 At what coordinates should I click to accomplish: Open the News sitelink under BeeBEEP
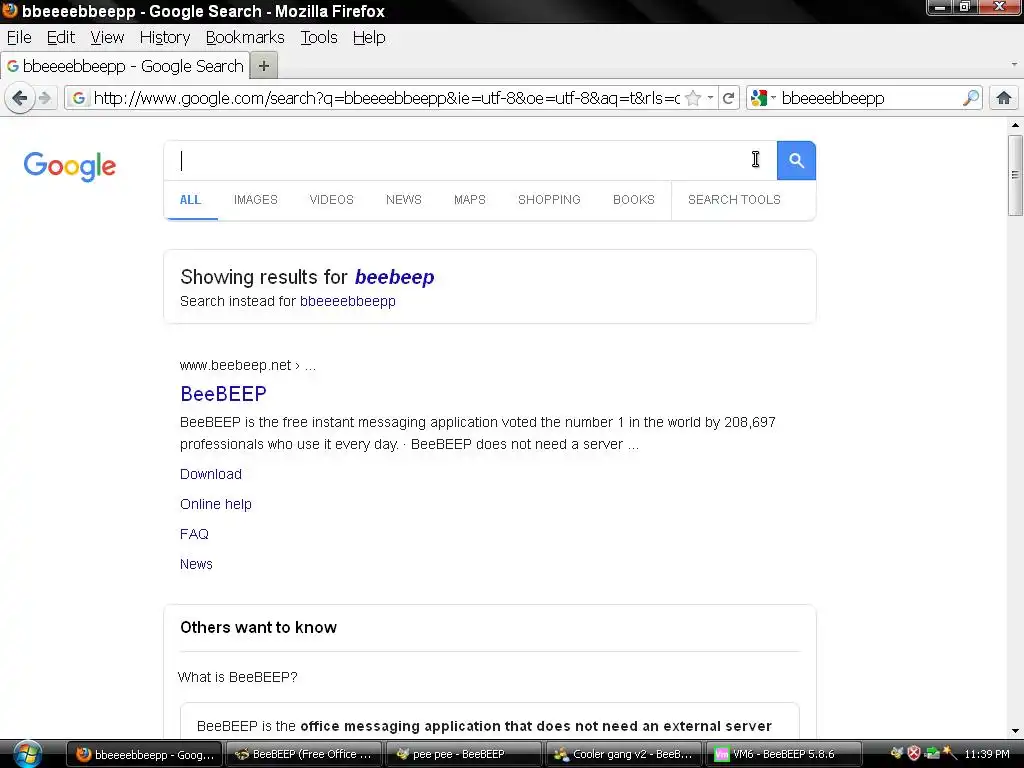196,564
